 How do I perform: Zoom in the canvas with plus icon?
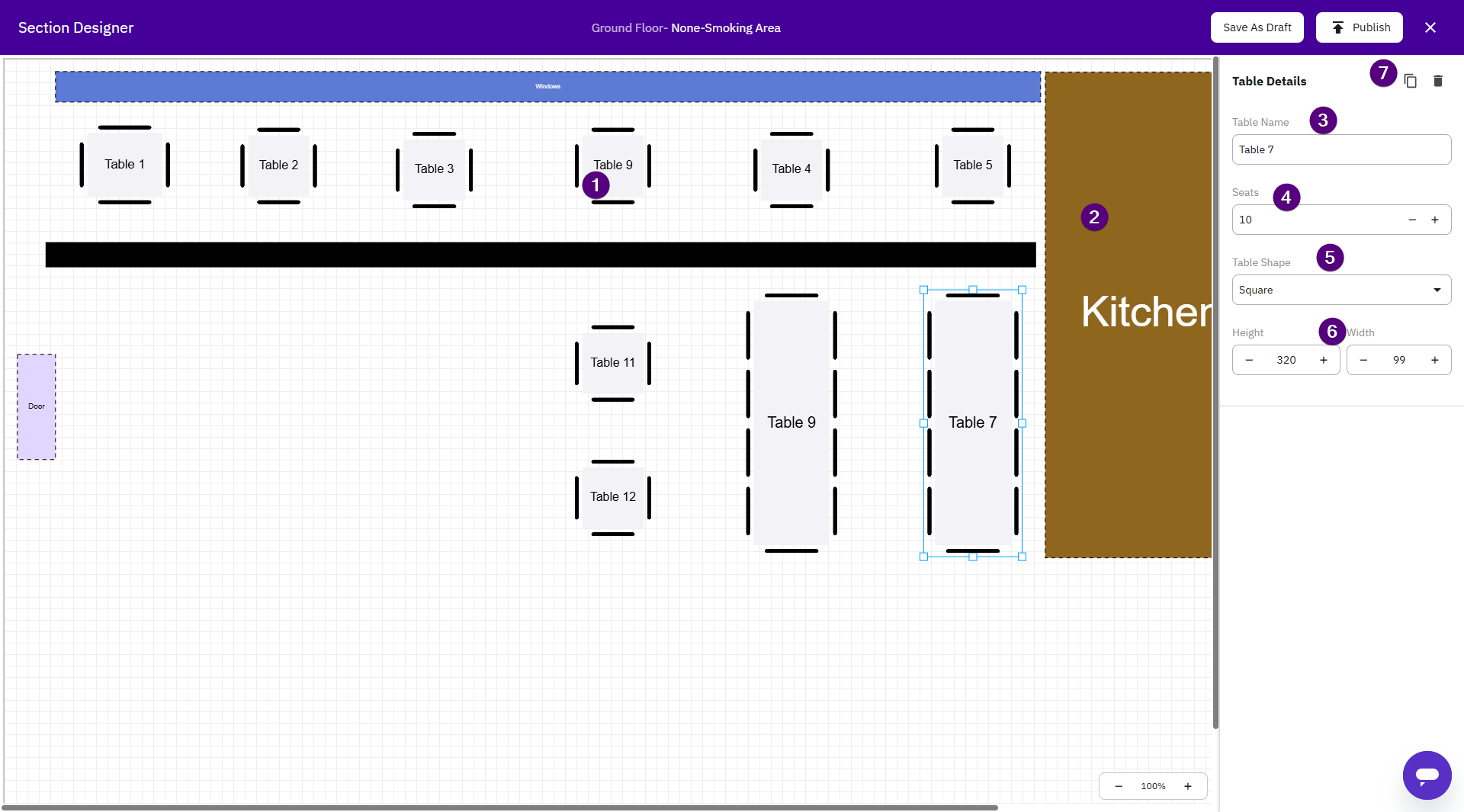[1187, 786]
